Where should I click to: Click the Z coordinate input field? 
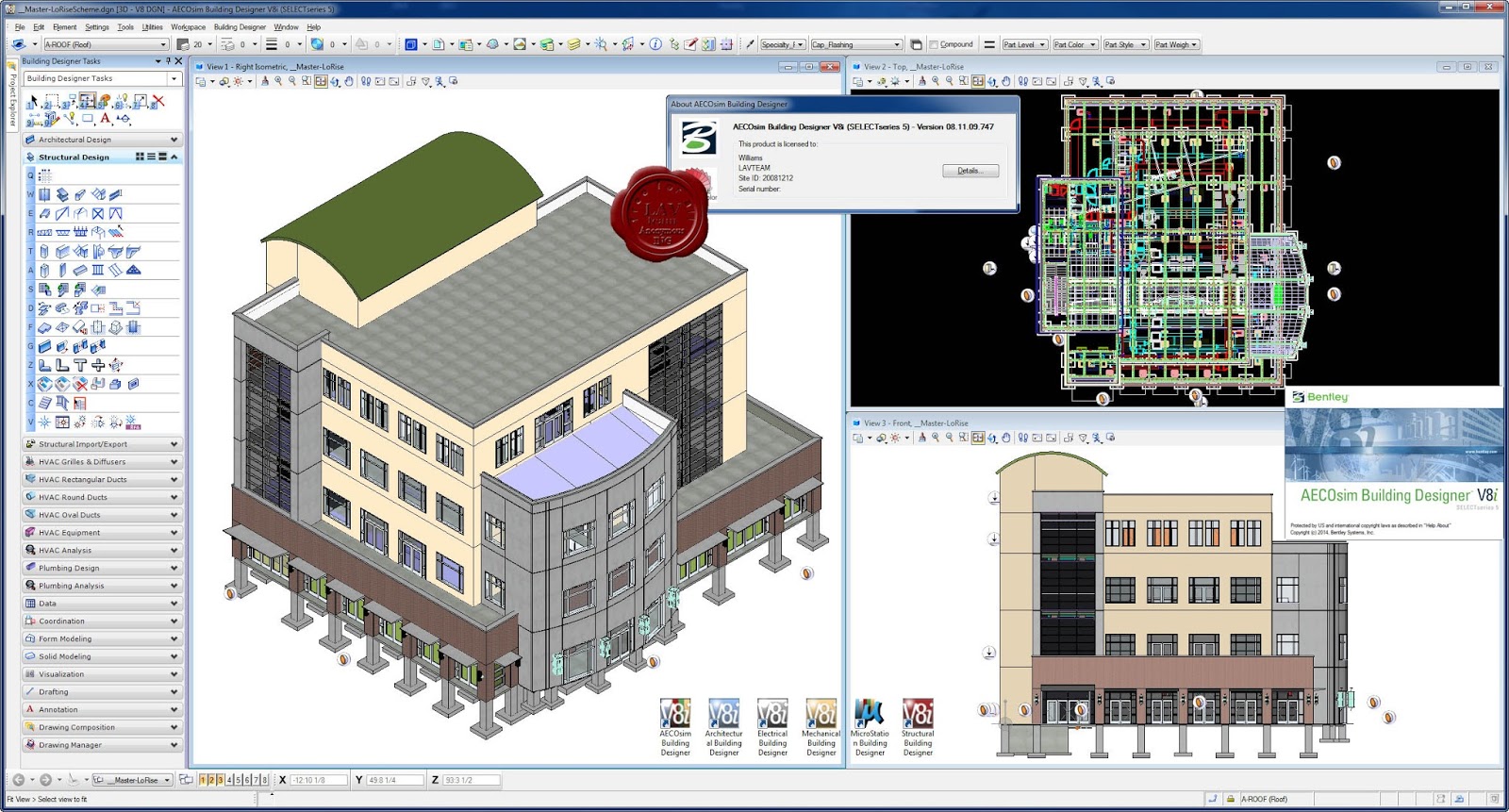[x=472, y=780]
